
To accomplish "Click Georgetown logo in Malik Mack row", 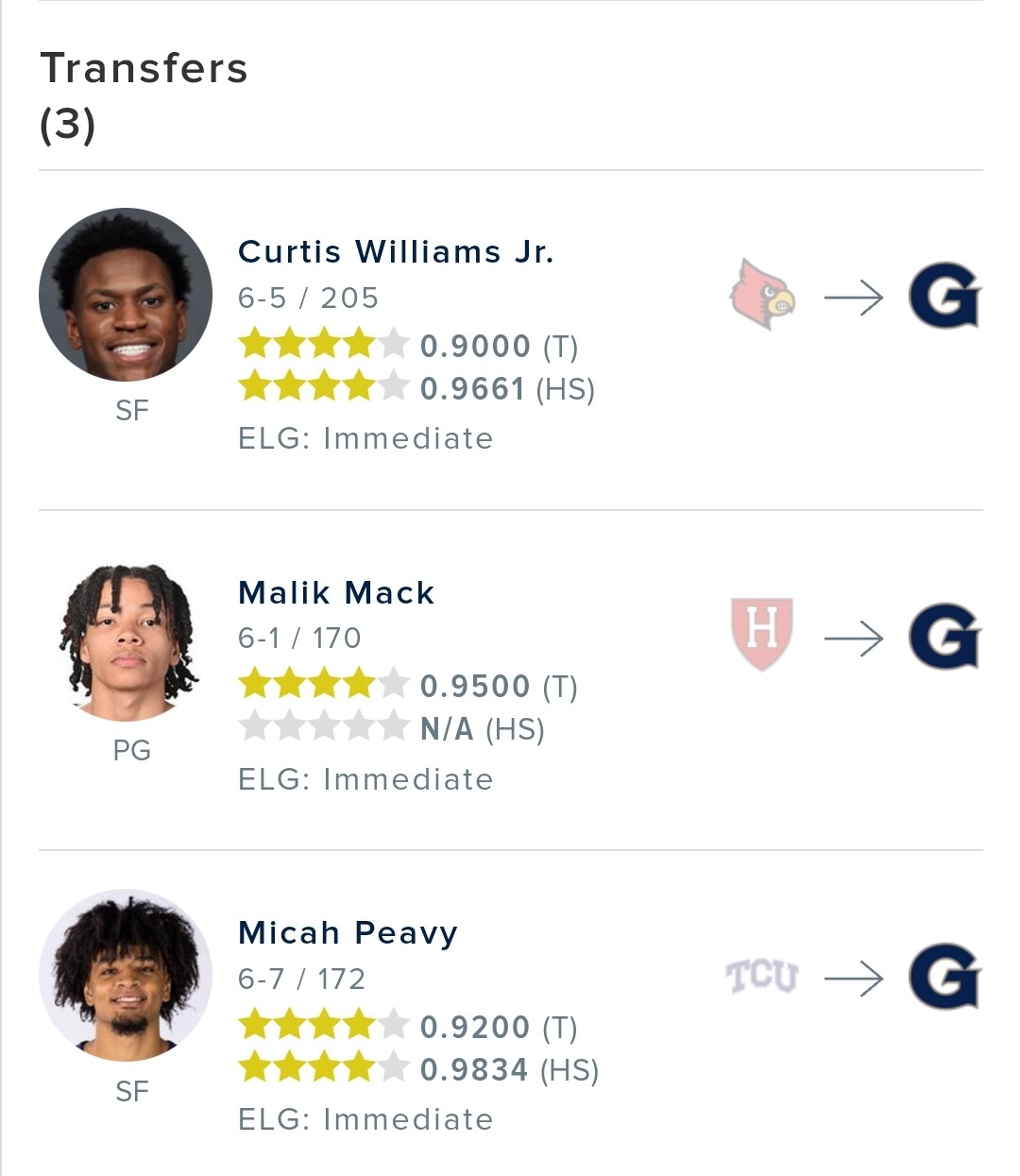I will coord(944,637).
